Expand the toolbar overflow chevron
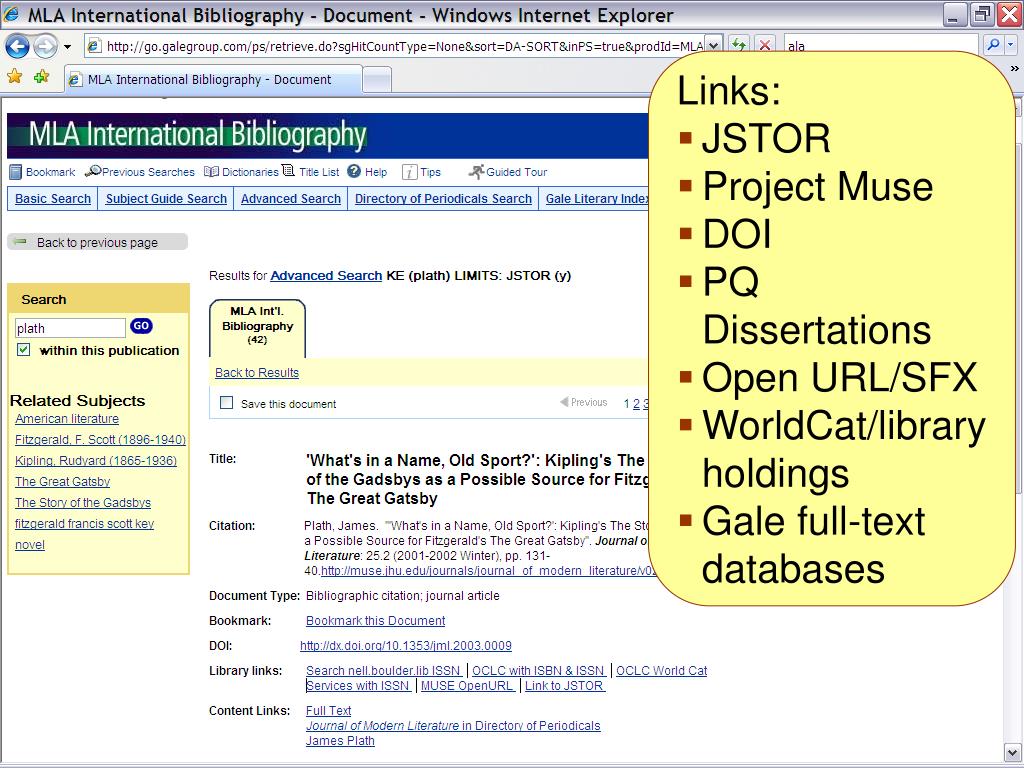Screen dimensions: 1024x768 1014,68
